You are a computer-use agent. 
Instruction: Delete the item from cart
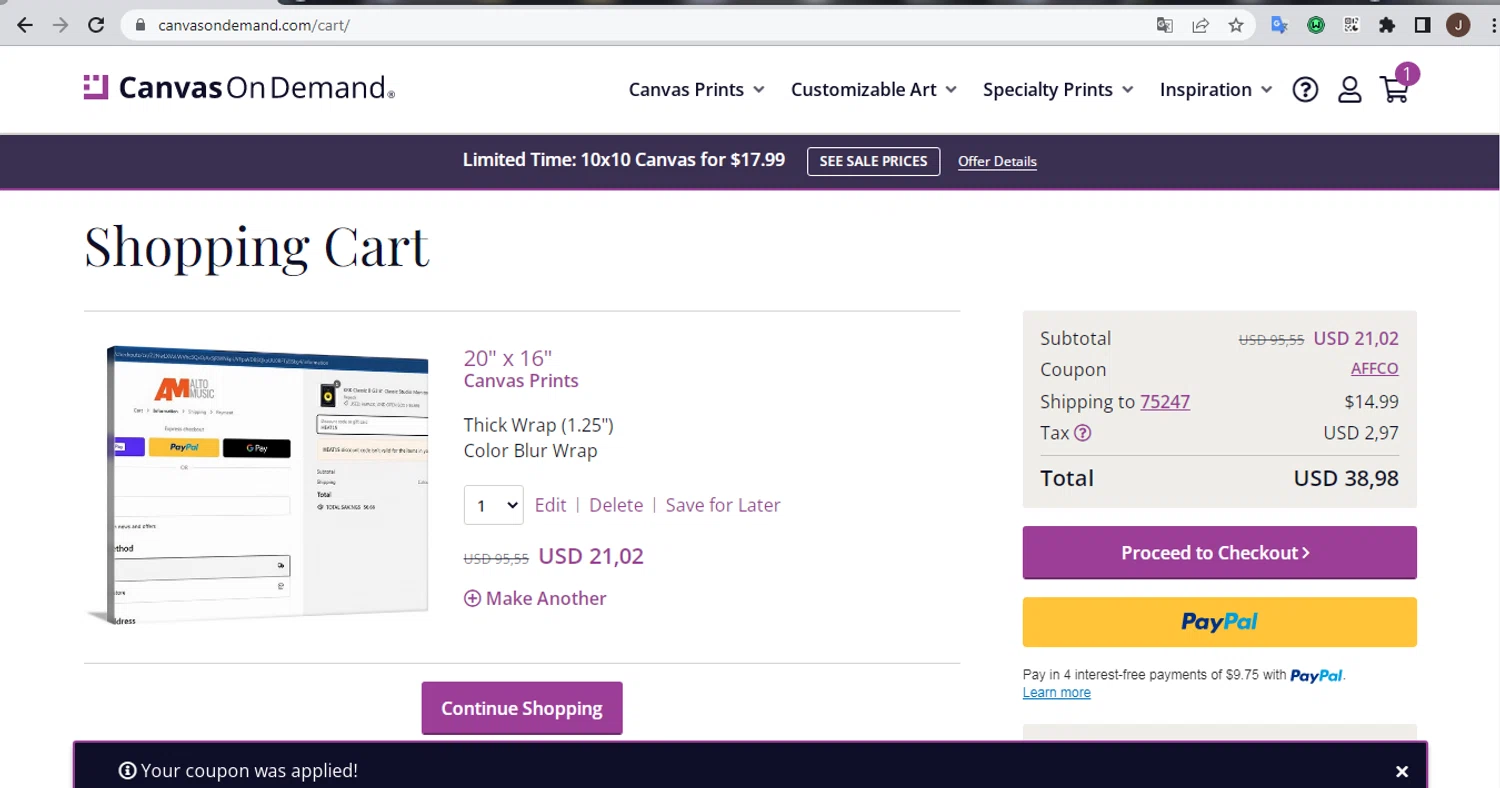pos(616,505)
